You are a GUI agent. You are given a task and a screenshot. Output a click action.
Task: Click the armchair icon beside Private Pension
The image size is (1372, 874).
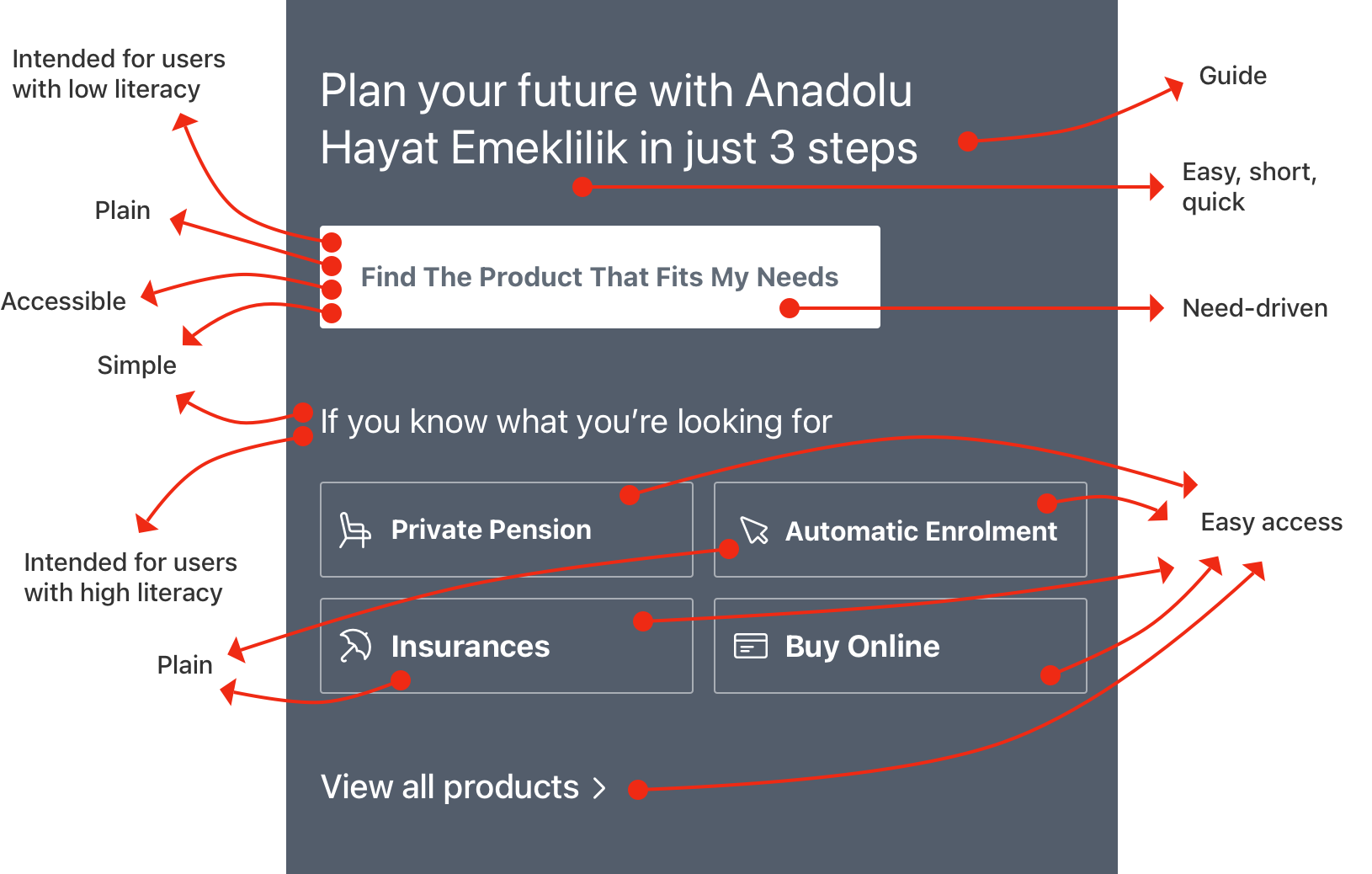click(x=354, y=530)
